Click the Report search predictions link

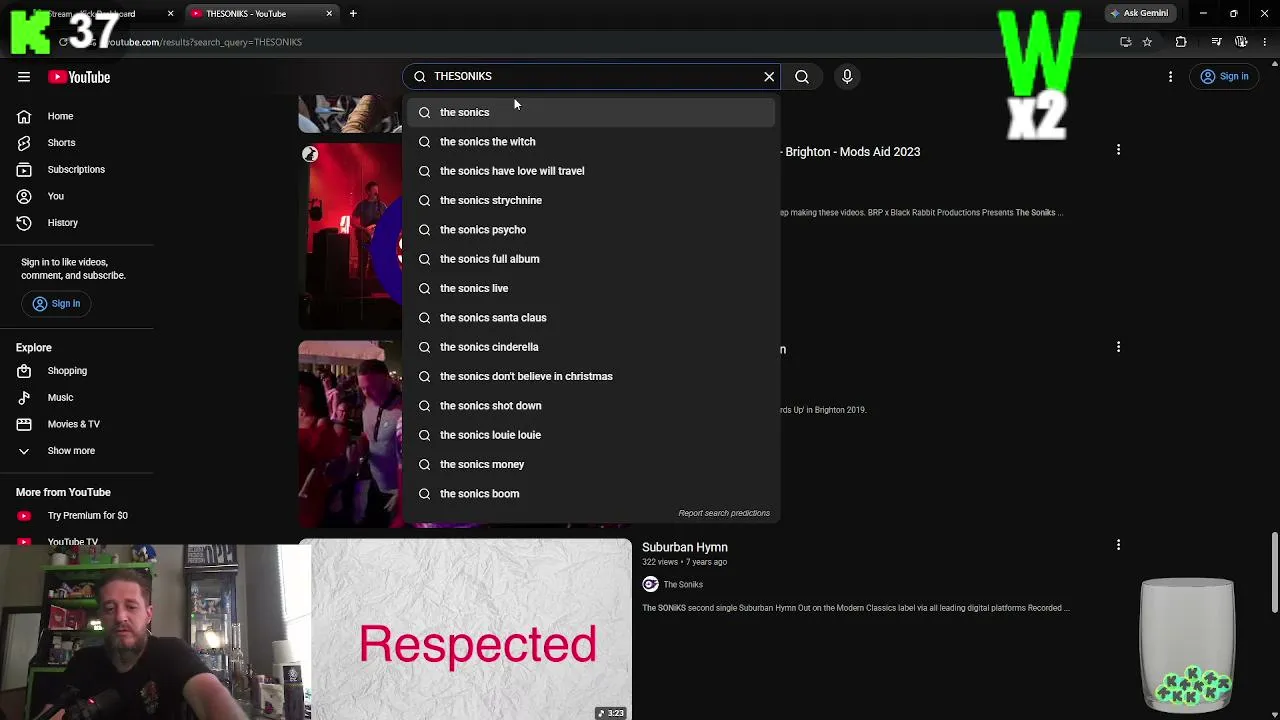pos(724,513)
